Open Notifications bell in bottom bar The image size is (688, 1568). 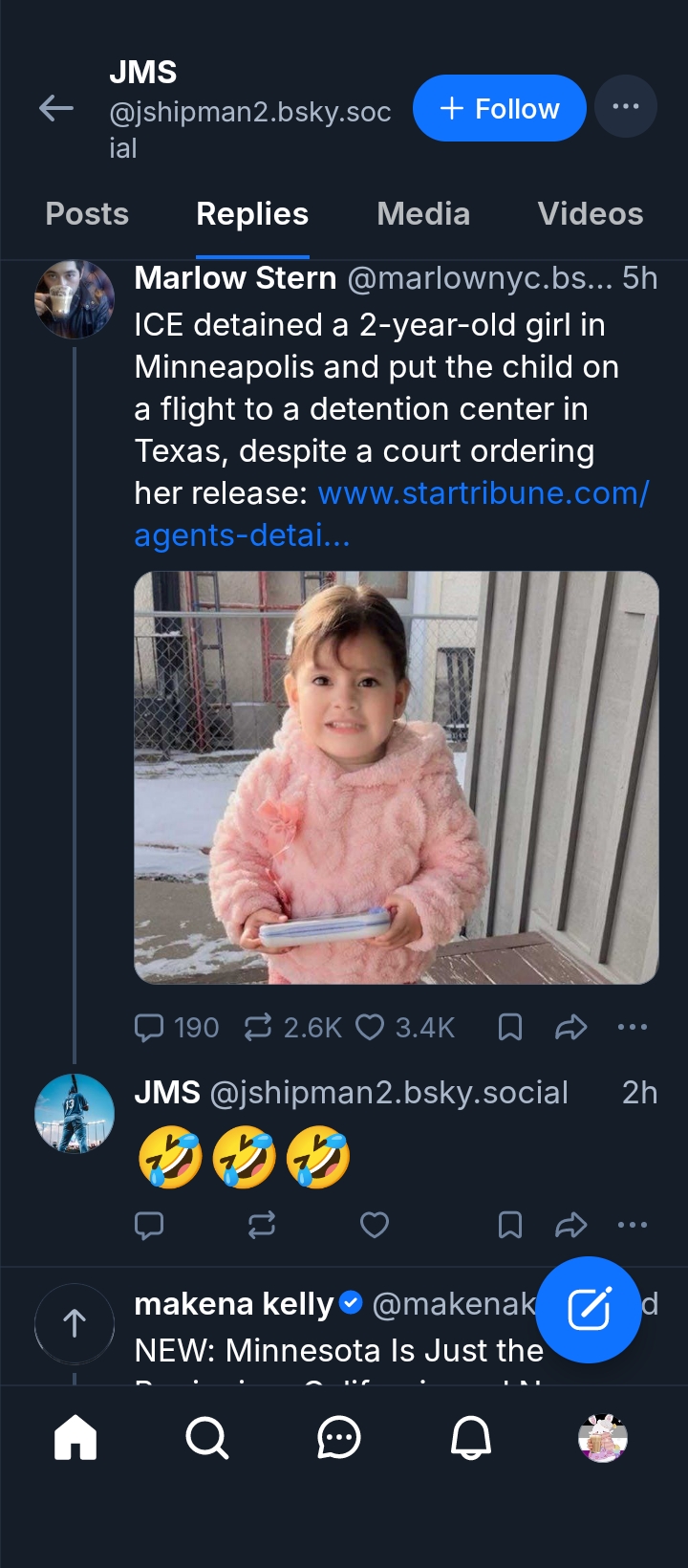click(470, 1437)
